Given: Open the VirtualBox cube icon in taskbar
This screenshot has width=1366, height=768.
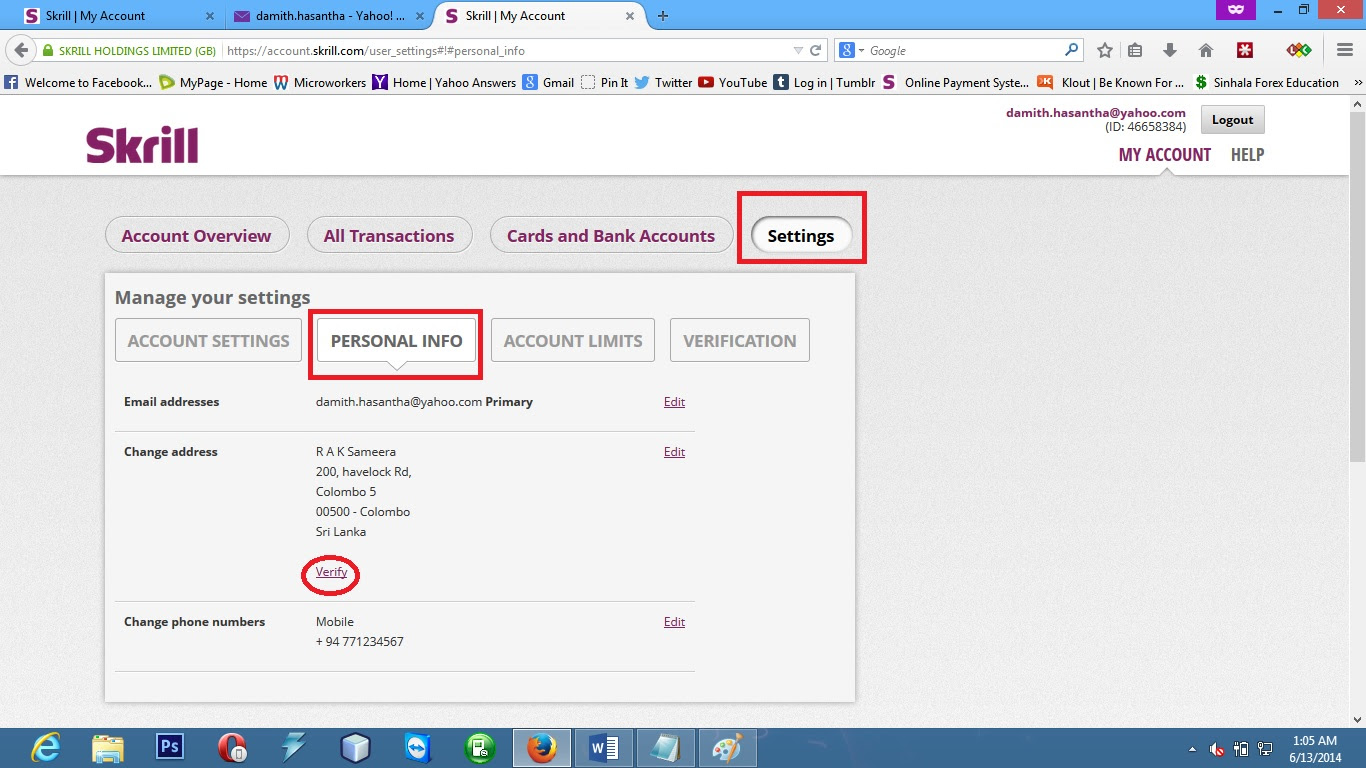Looking at the screenshot, I should click(x=356, y=748).
